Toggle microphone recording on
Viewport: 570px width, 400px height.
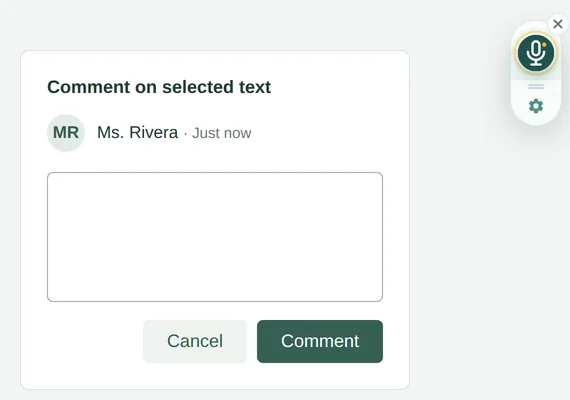536,53
